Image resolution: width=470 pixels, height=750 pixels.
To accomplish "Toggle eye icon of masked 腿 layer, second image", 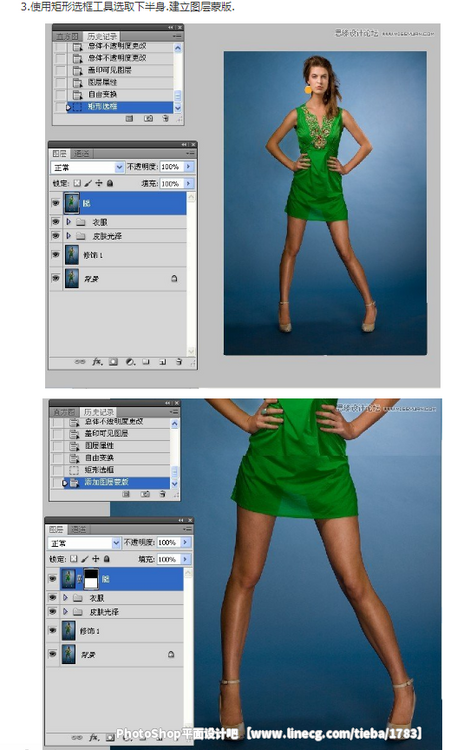I will pyautogui.click(x=53, y=579).
